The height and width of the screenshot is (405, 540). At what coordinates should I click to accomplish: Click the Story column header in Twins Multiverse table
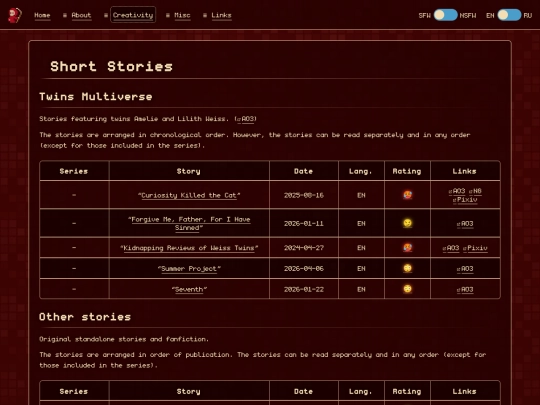click(x=188, y=171)
